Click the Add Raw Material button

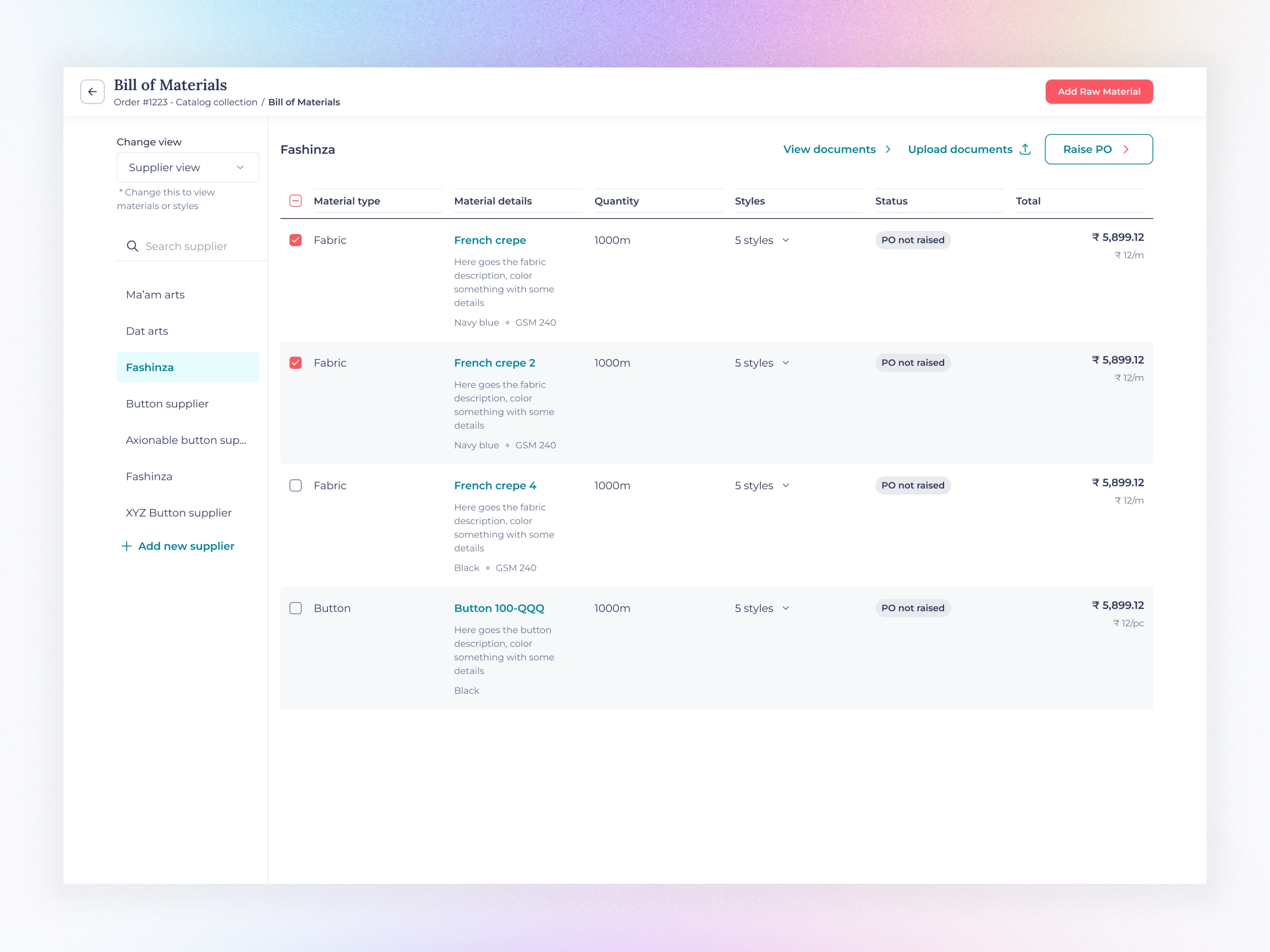coord(1098,92)
